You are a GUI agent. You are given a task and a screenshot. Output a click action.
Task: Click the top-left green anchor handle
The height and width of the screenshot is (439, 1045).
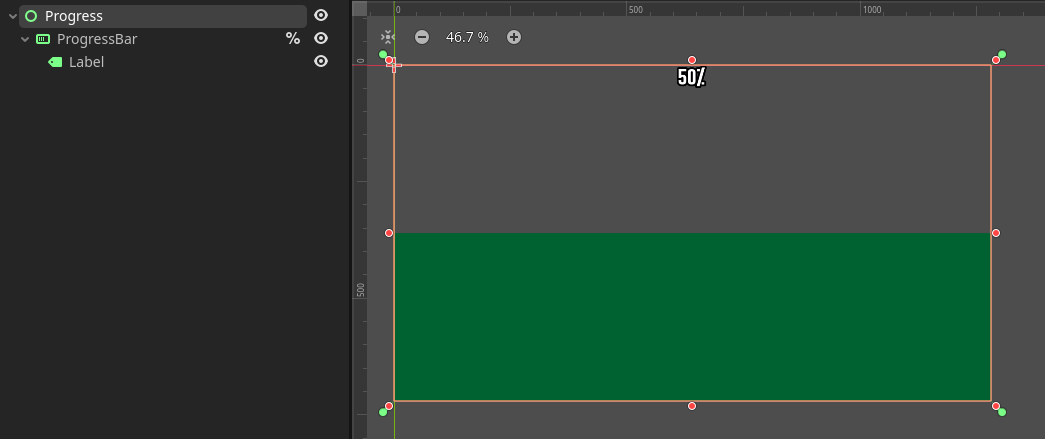pos(383,55)
